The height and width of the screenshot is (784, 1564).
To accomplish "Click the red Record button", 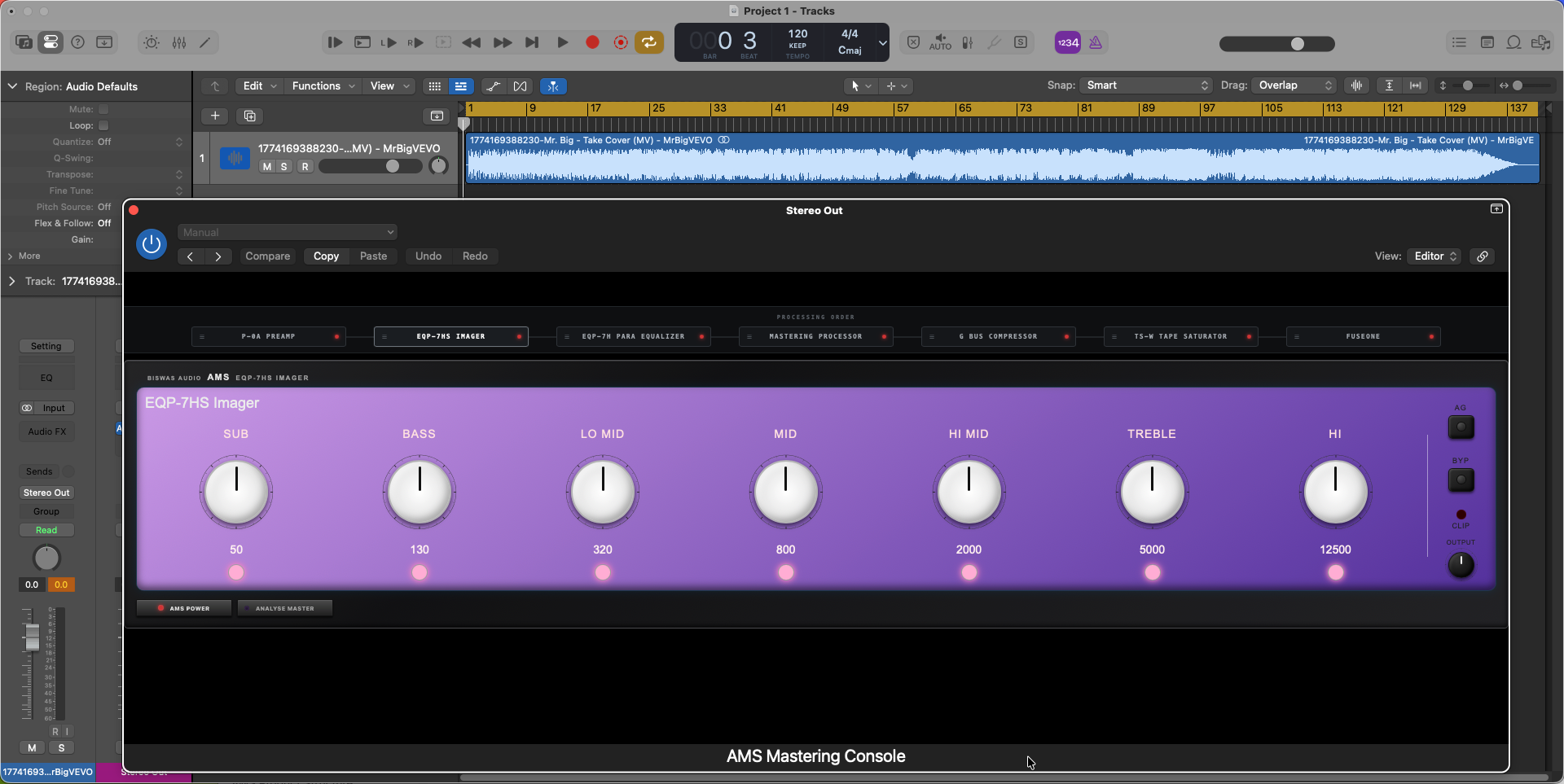I will coord(592,42).
